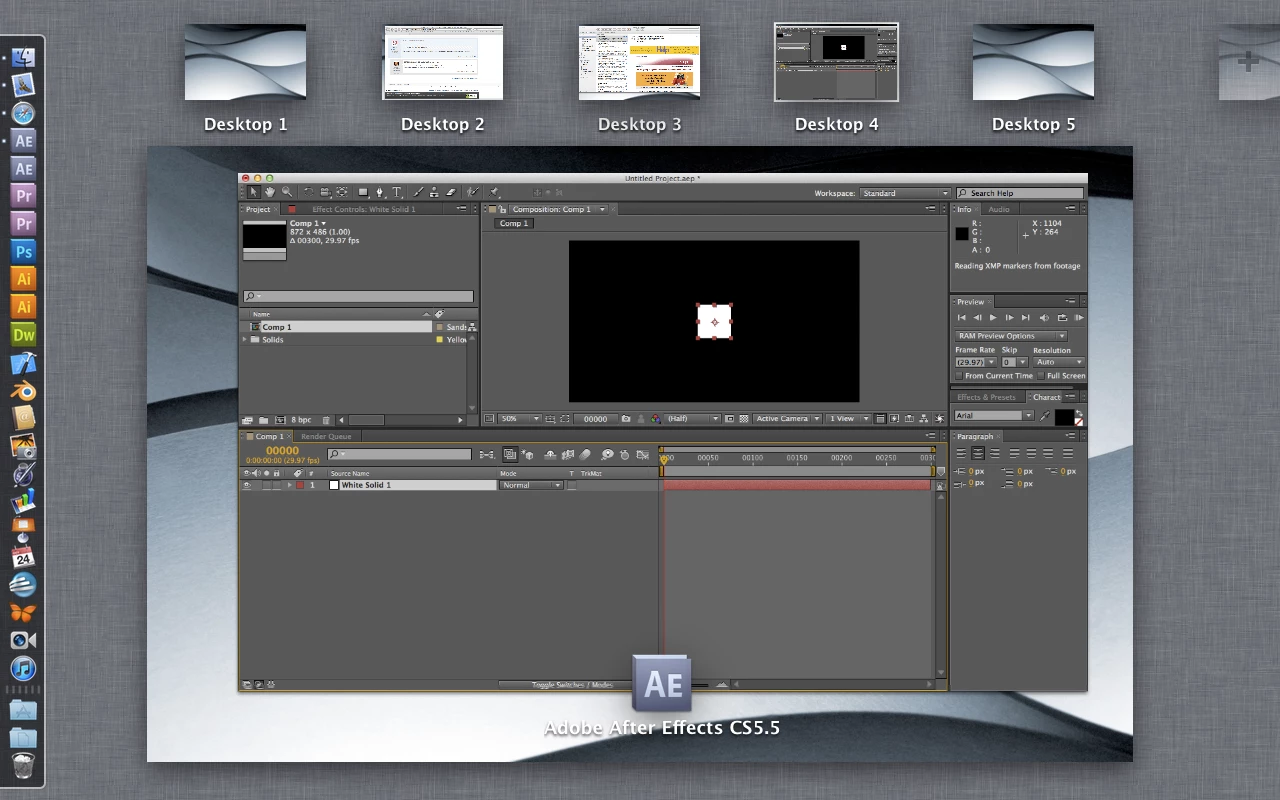Show channel and color management settings
The height and width of the screenshot is (800, 1280).
(x=656, y=419)
